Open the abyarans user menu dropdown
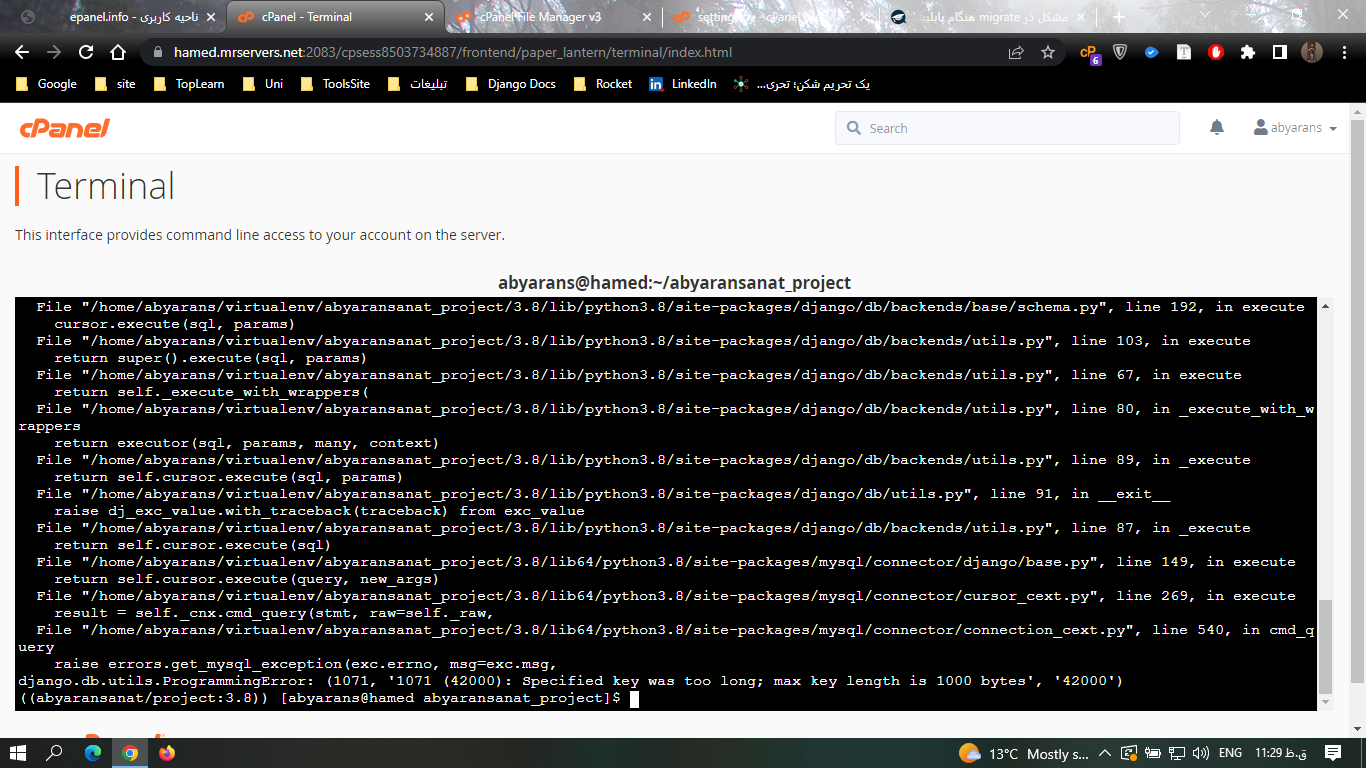 (x=1295, y=128)
